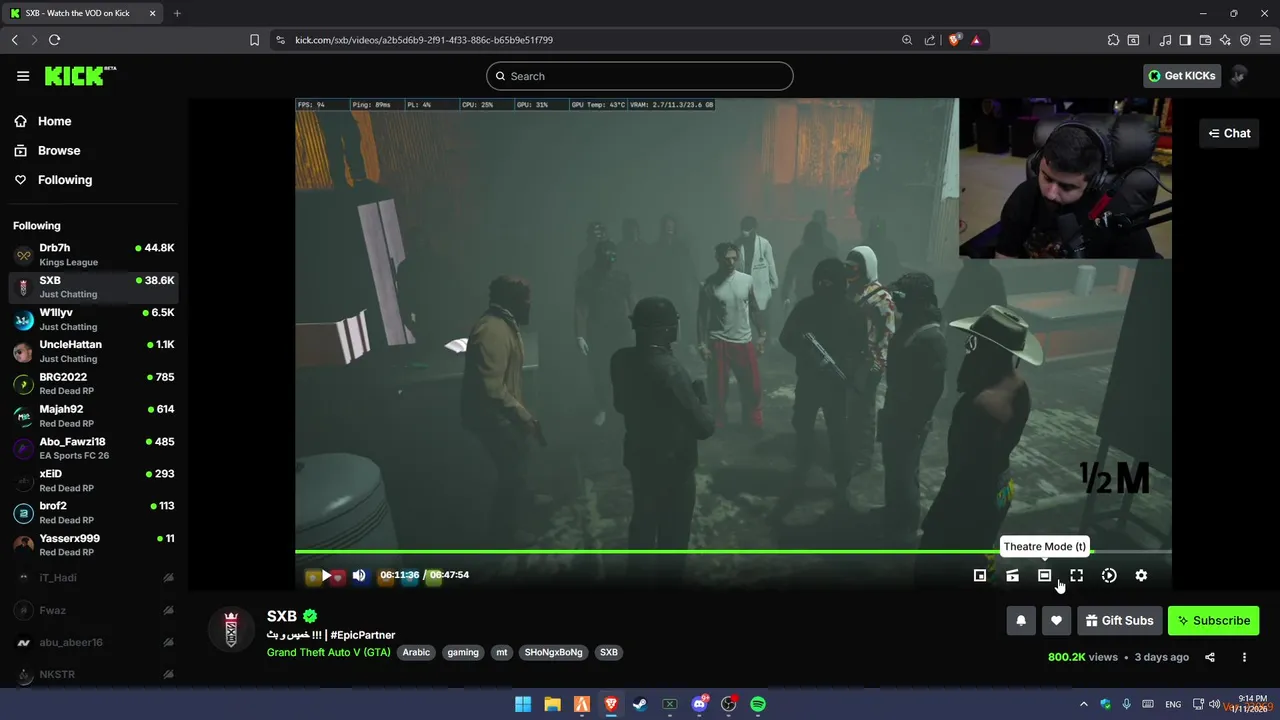The width and height of the screenshot is (1280, 720).
Task: Select the SXB tag
Action: [608, 652]
